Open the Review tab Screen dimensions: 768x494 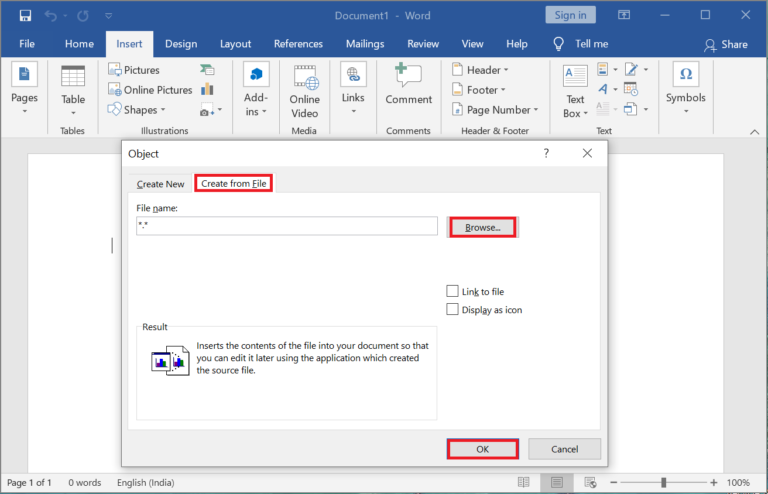[423, 44]
